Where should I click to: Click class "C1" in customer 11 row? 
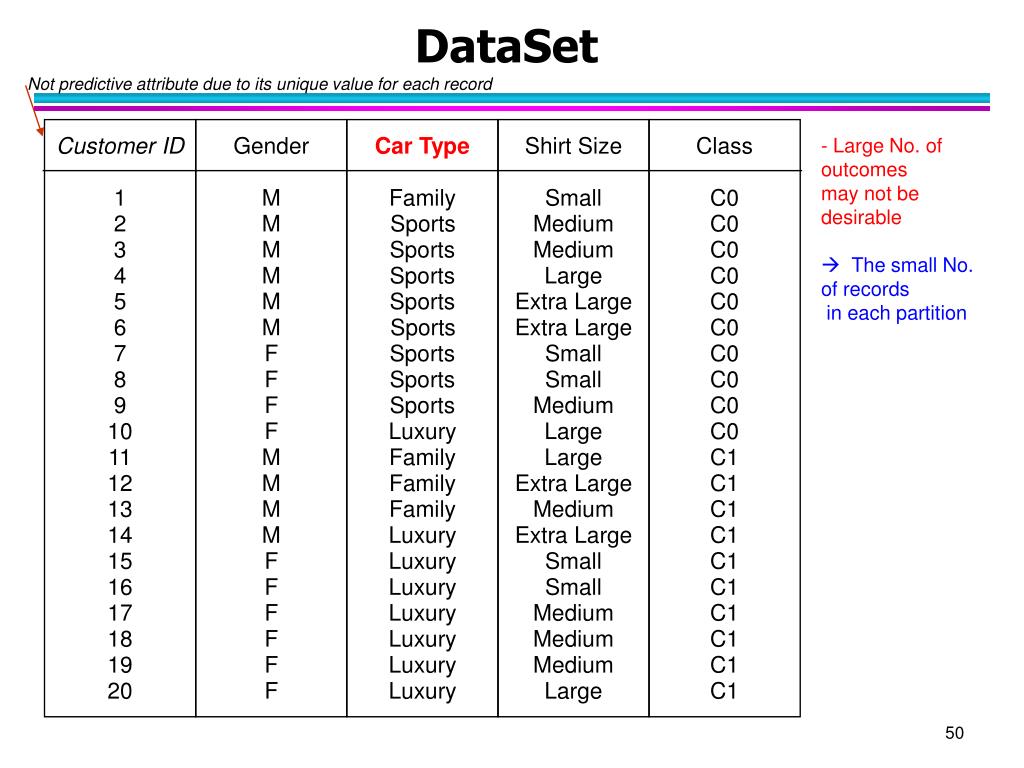tap(724, 457)
